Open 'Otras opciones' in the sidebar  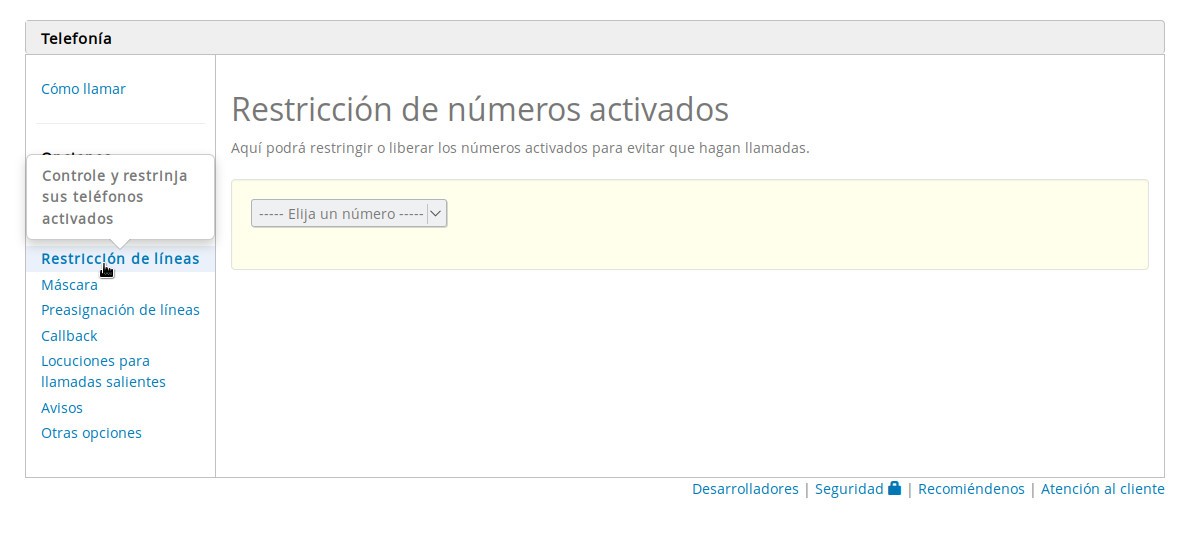pos(91,433)
